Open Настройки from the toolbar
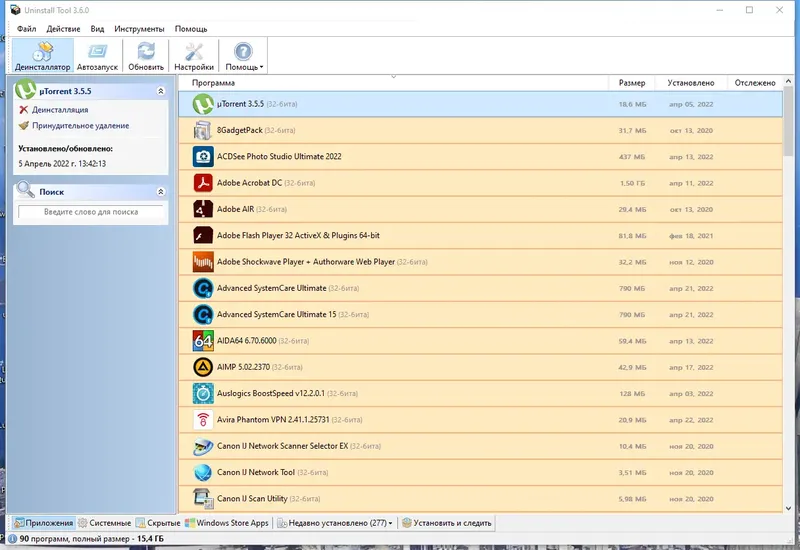 point(194,56)
